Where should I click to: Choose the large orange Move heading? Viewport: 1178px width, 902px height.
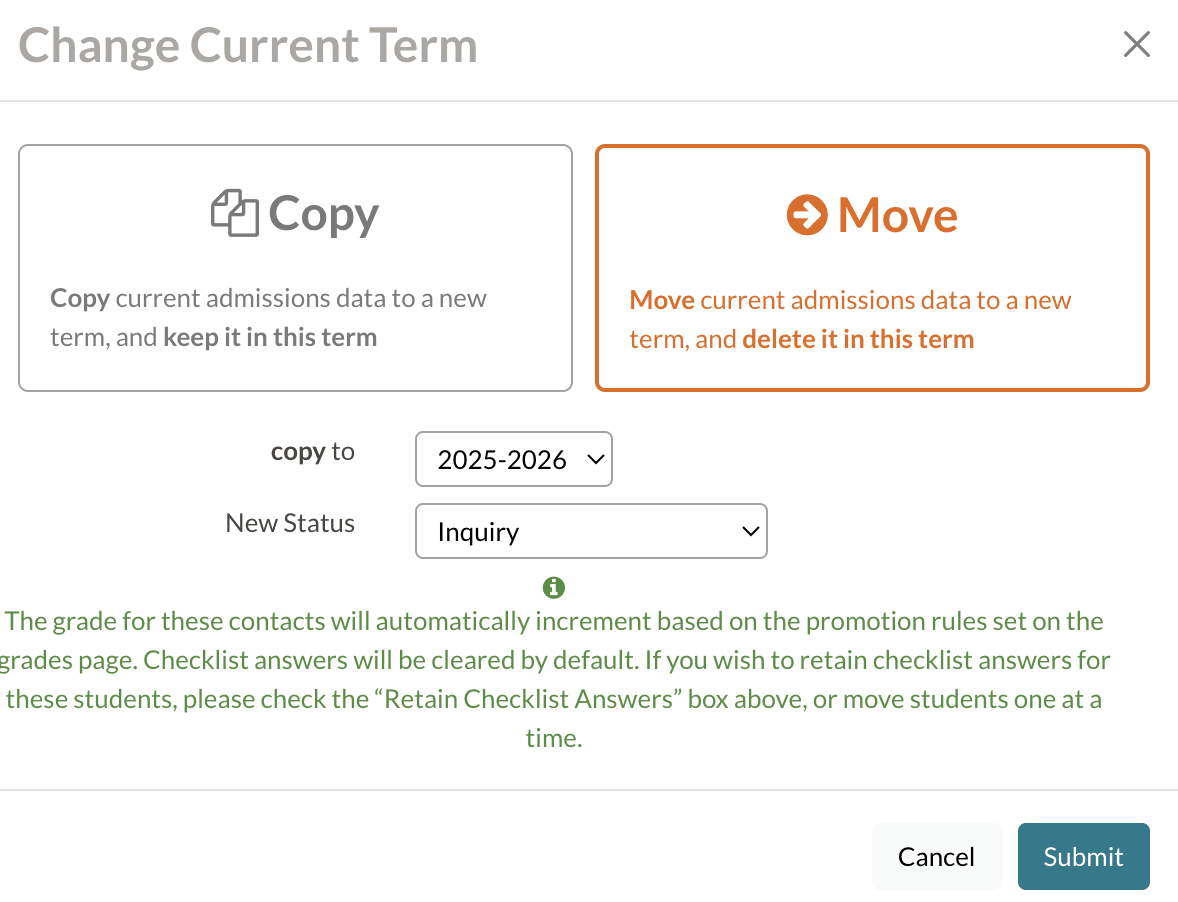(897, 215)
